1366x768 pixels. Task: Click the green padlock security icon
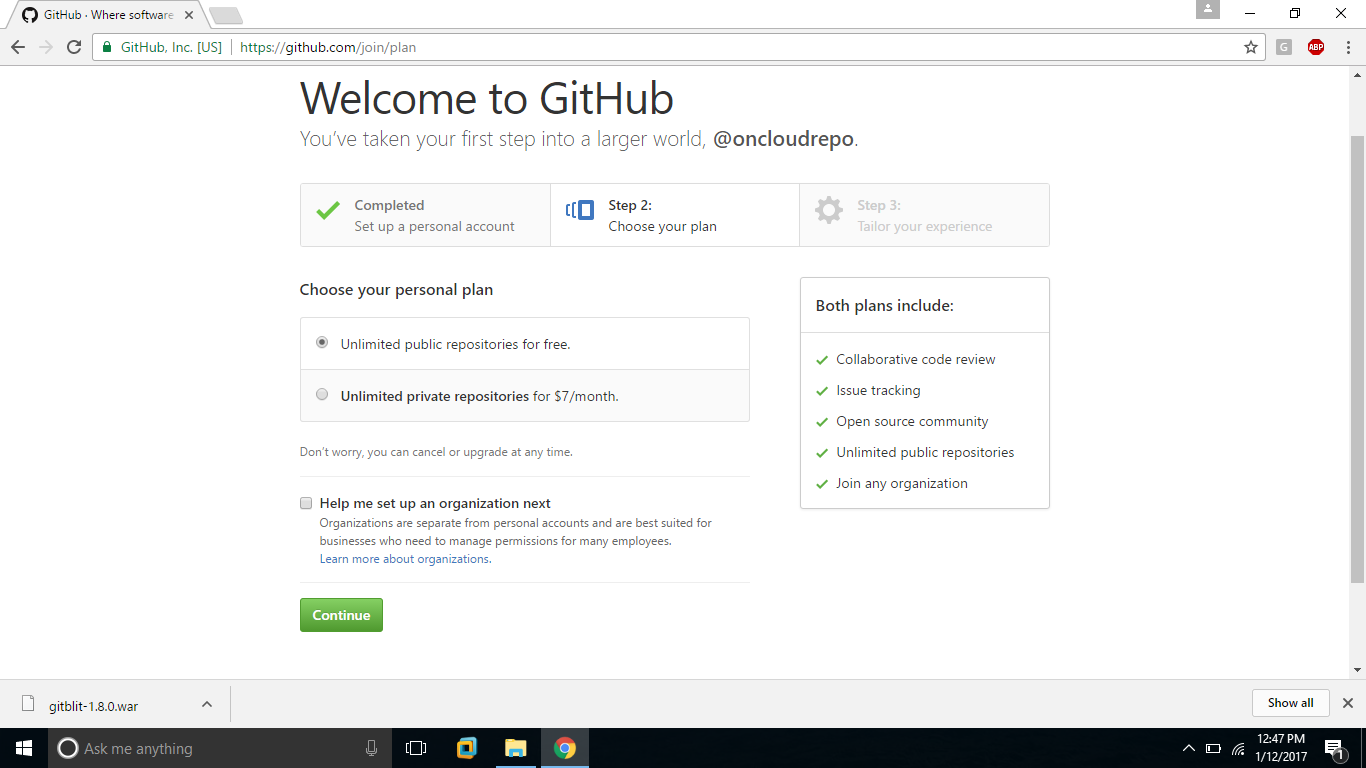pos(107,47)
